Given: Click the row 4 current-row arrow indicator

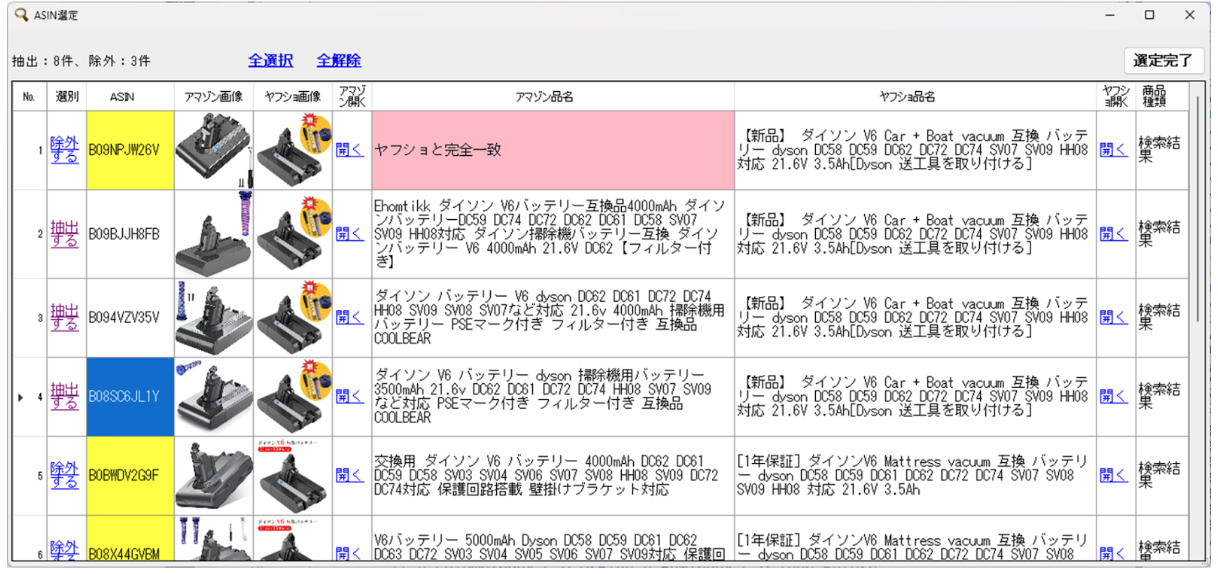Looking at the screenshot, I should point(21,397).
